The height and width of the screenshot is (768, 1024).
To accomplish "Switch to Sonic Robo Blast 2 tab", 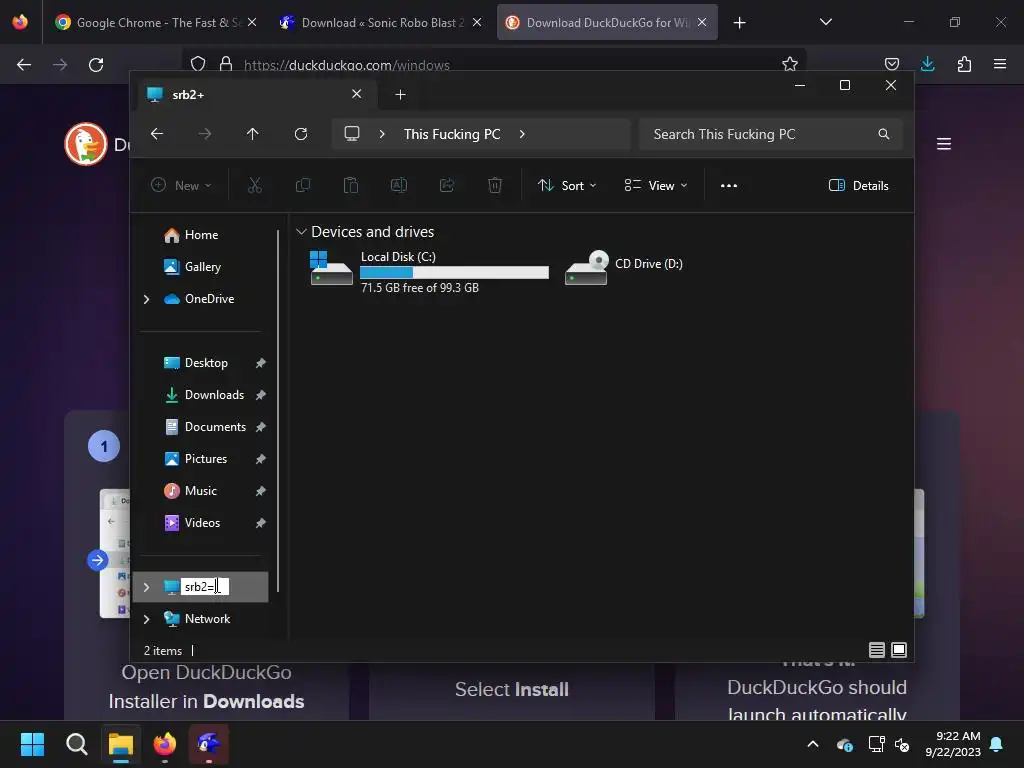I will pos(380,22).
